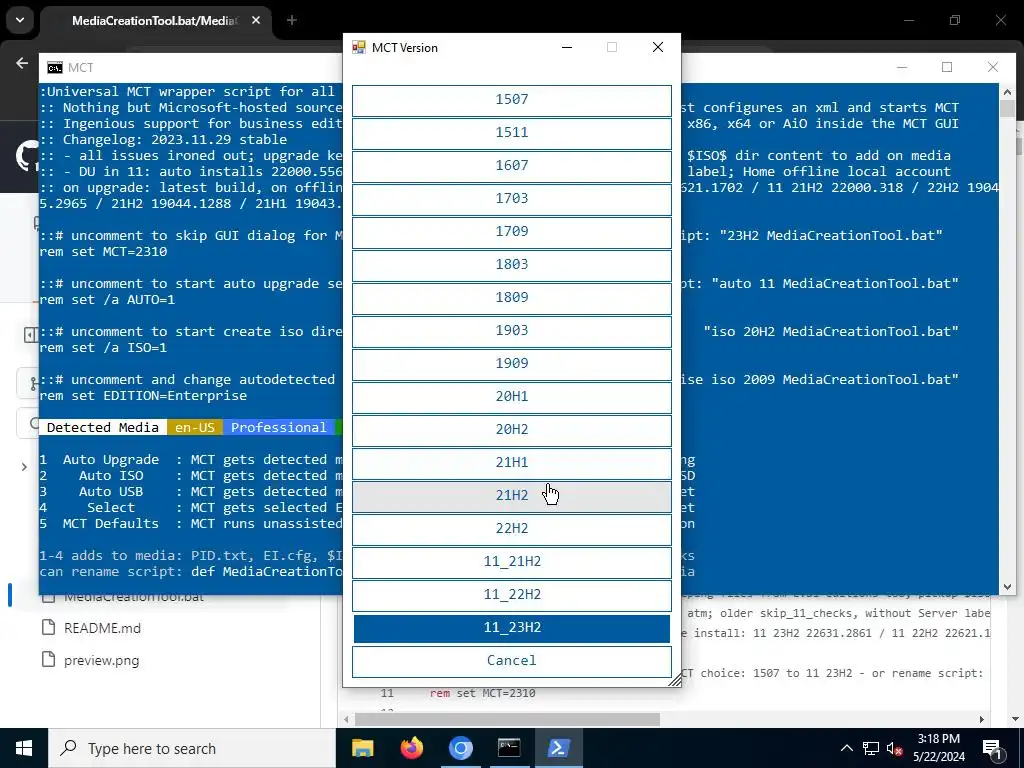Click the GitHub logo in browser
The image size is (1024, 768).
click(x=26, y=157)
